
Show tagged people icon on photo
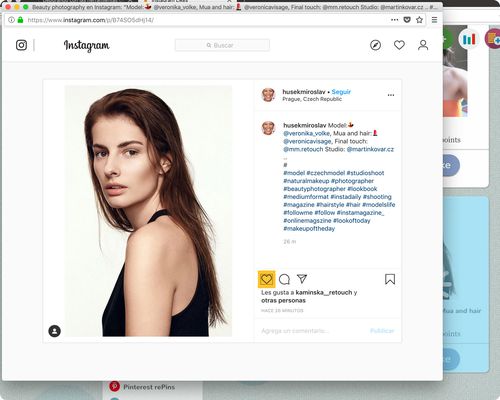coord(55,331)
